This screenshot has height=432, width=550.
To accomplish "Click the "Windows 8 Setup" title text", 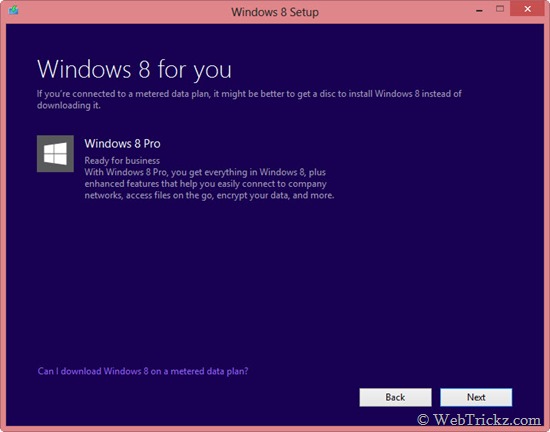I will [275, 12].
